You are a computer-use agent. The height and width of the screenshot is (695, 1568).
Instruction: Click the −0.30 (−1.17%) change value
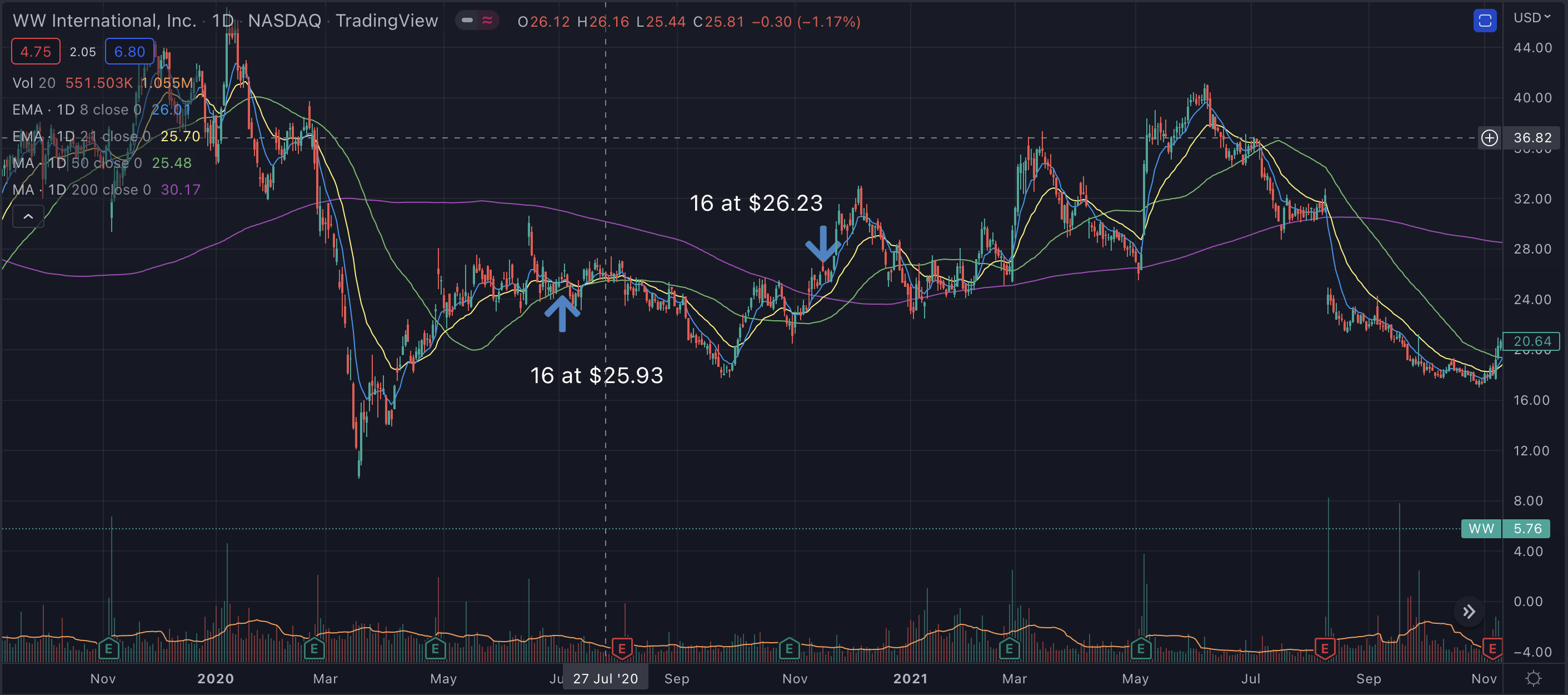point(806,22)
